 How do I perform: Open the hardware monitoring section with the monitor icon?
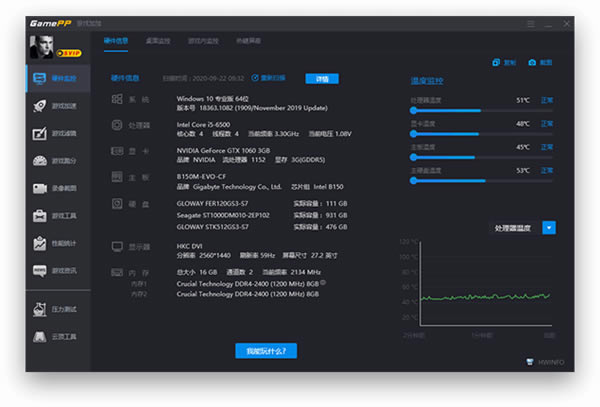click(39, 78)
